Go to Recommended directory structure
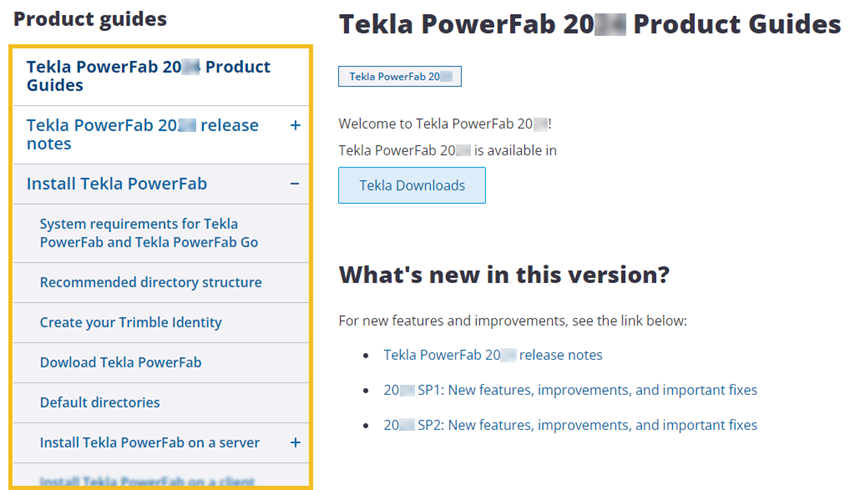 (151, 282)
